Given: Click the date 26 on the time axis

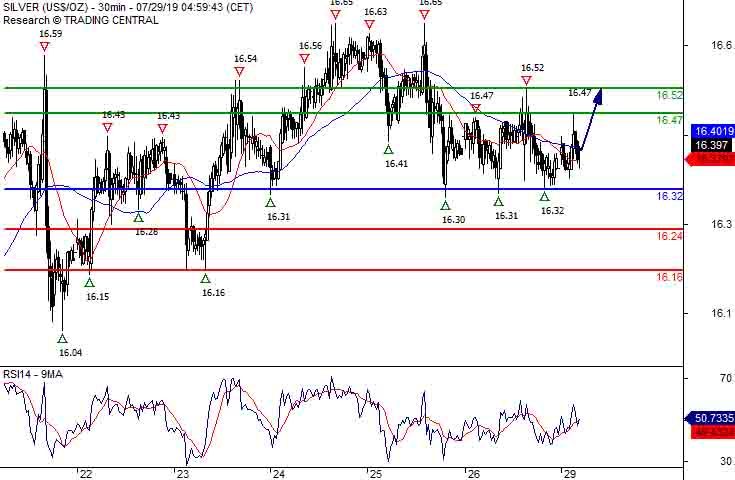Looking at the screenshot, I should [x=473, y=474].
